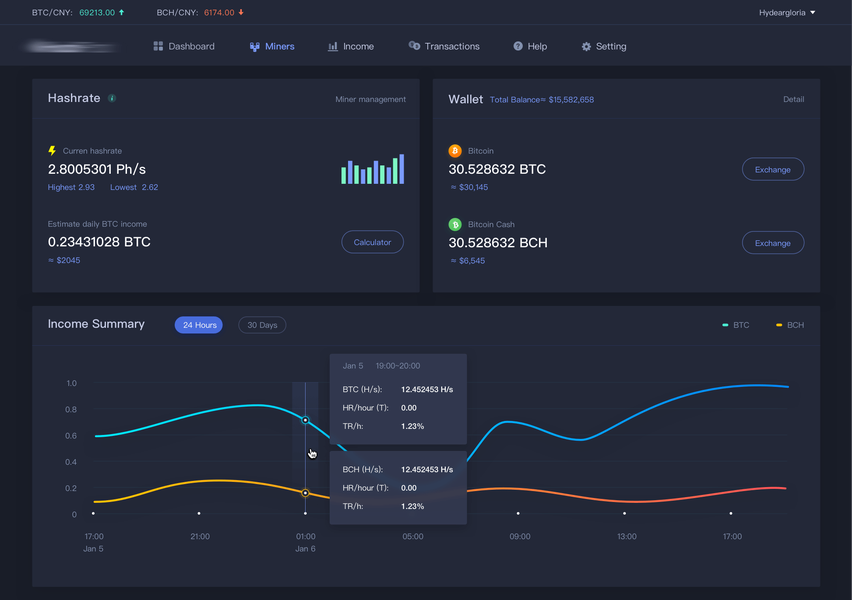This screenshot has width=852, height=600.
Task: Click the Transactions coins icon
Action: point(414,46)
